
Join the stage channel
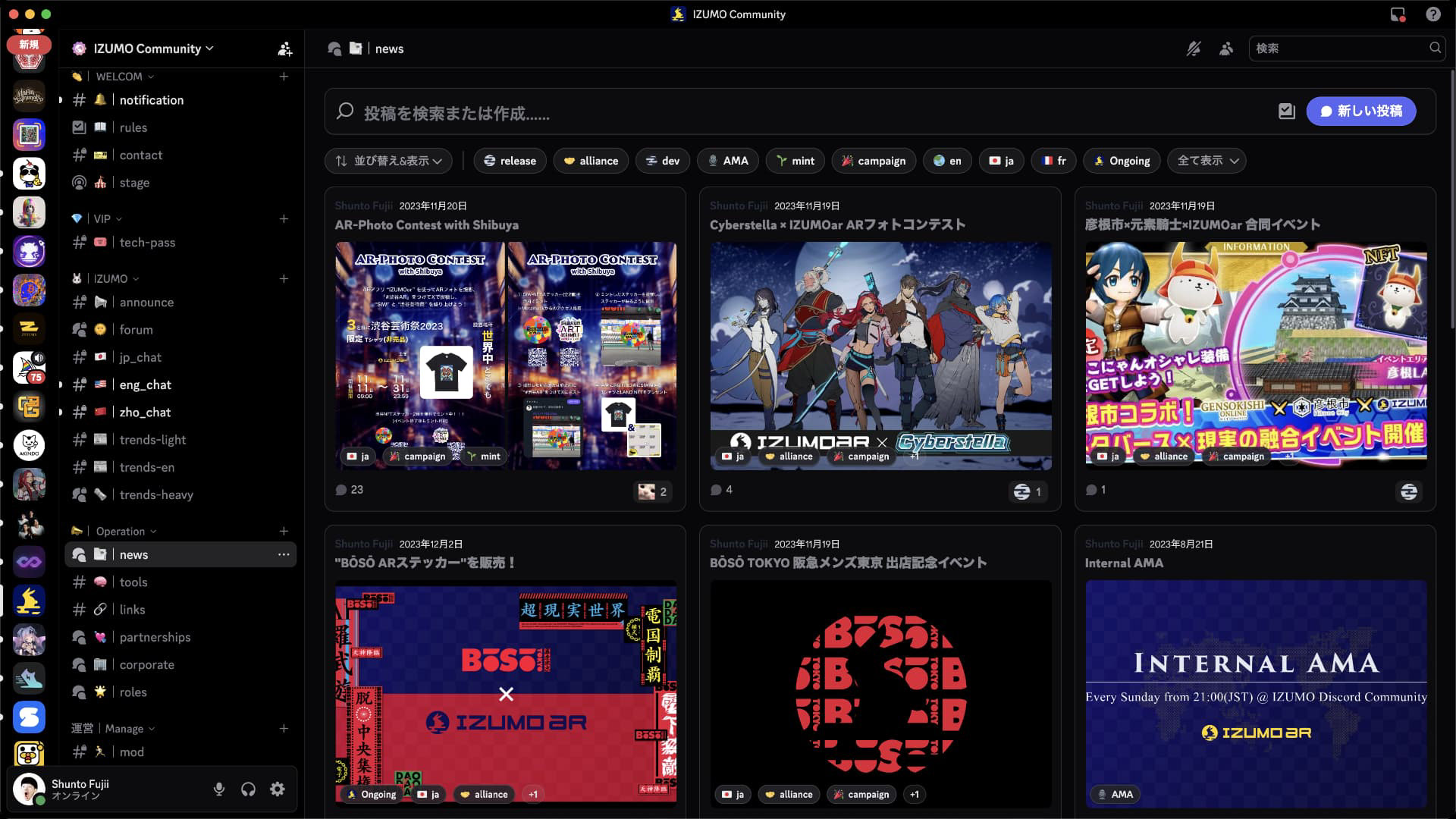180,183
